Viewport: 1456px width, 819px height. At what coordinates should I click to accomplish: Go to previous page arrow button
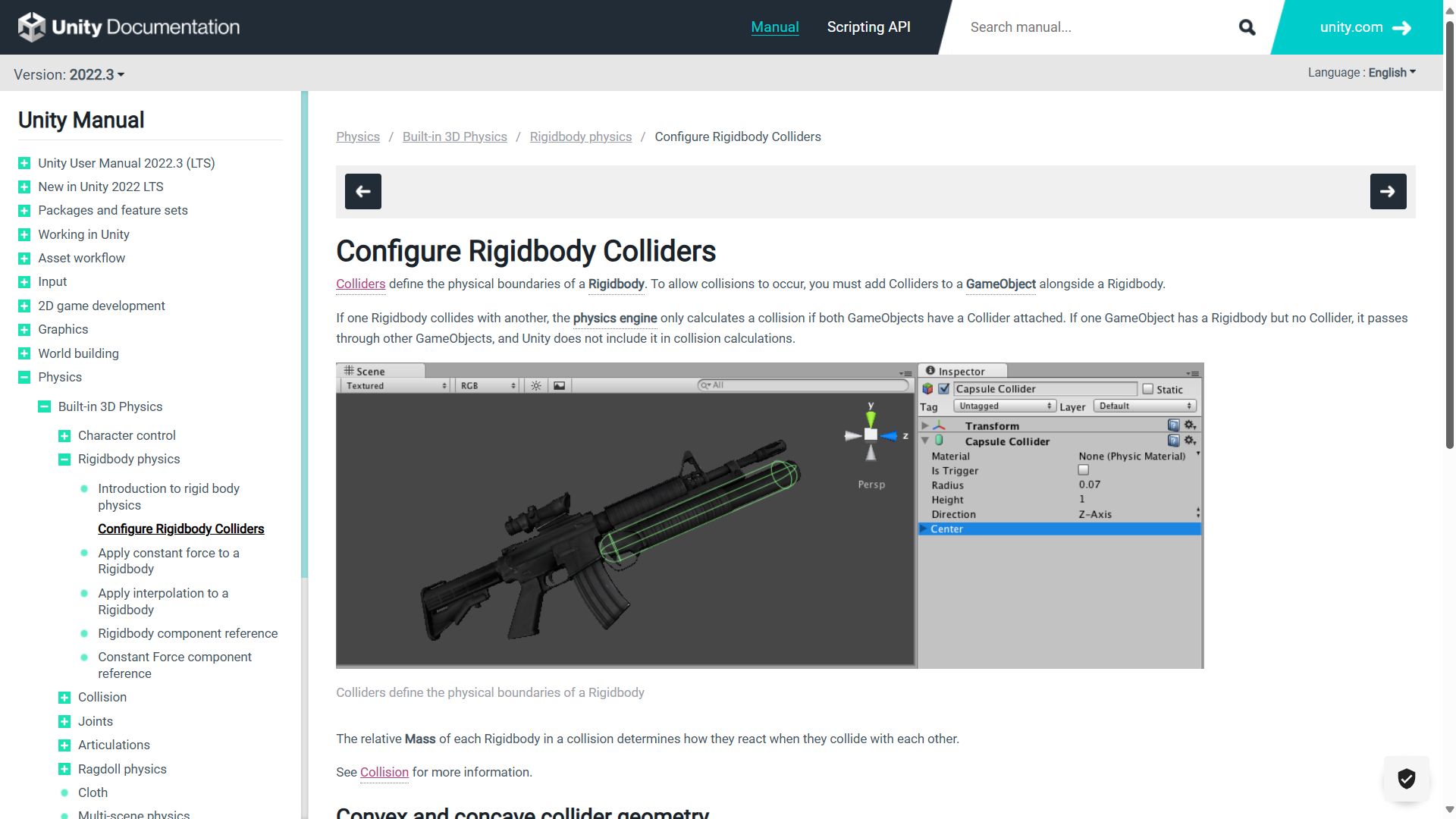(363, 192)
